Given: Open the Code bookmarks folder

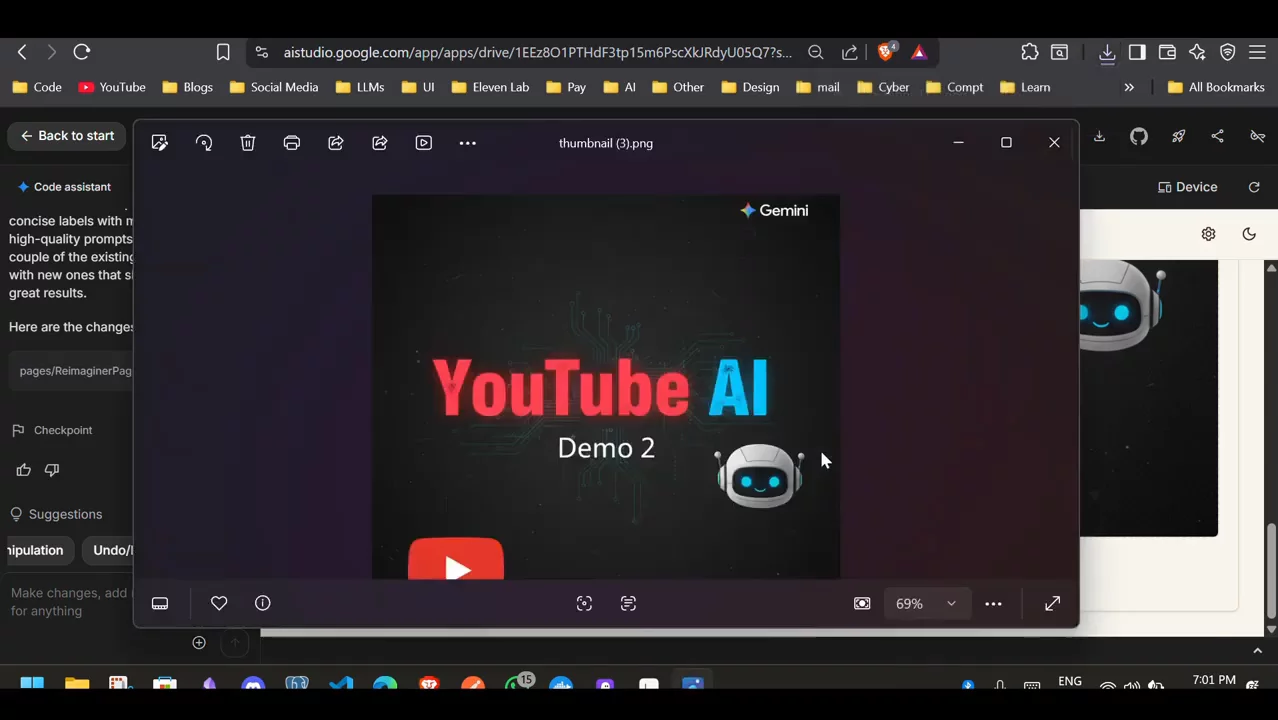Looking at the screenshot, I should pos(37,87).
